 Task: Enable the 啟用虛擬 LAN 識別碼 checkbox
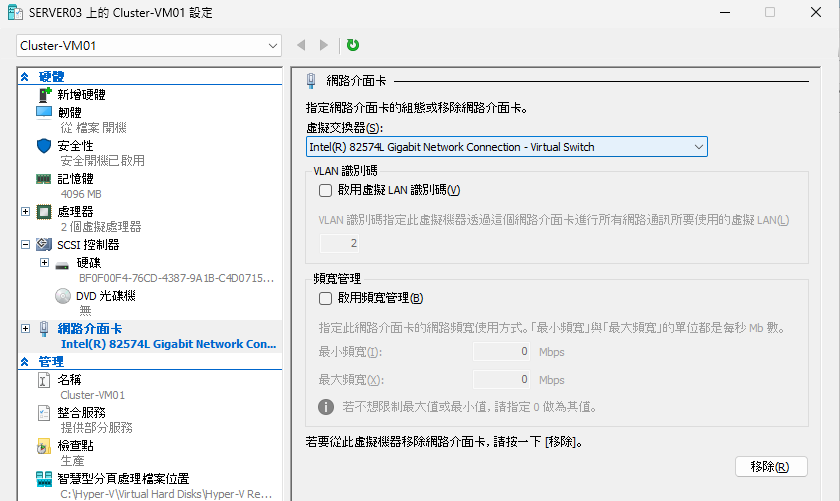325,190
